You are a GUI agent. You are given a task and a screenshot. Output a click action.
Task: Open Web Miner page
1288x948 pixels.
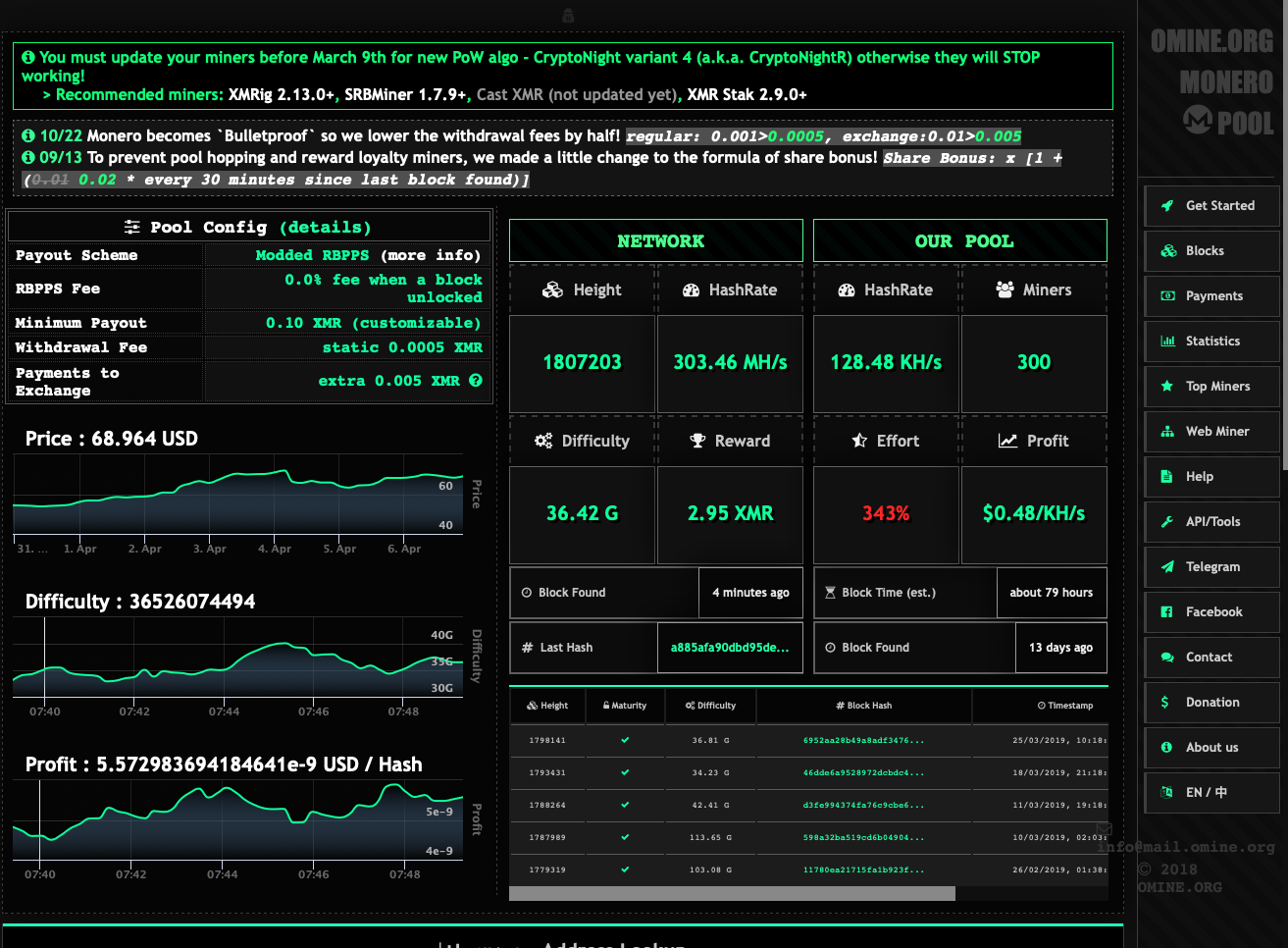pyautogui.click(x=1211, y=432)
